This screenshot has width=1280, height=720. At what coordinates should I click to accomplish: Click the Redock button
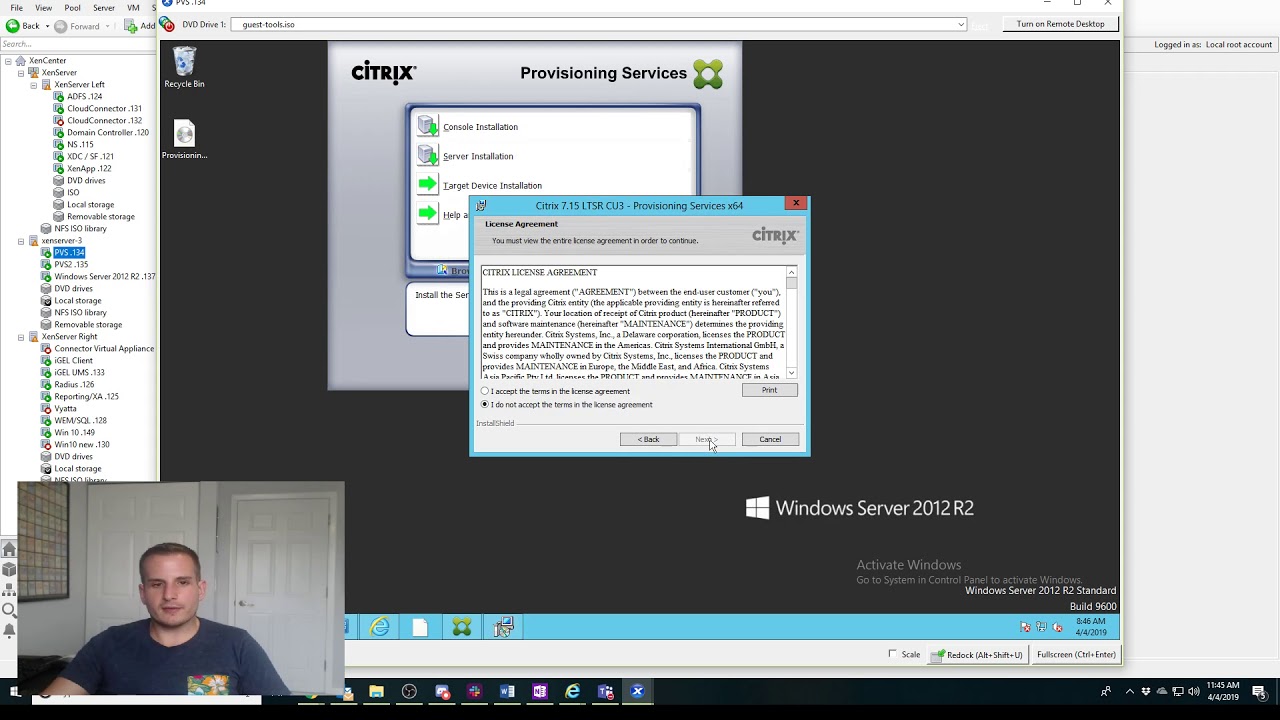click(x=977, y=654)
